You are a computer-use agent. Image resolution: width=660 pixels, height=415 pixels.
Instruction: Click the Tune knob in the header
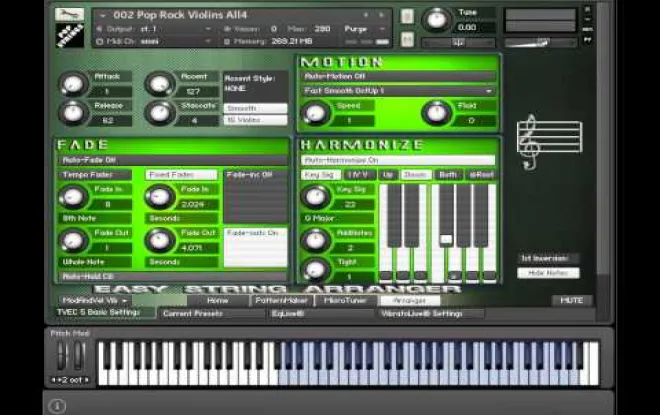click(436, 20)
